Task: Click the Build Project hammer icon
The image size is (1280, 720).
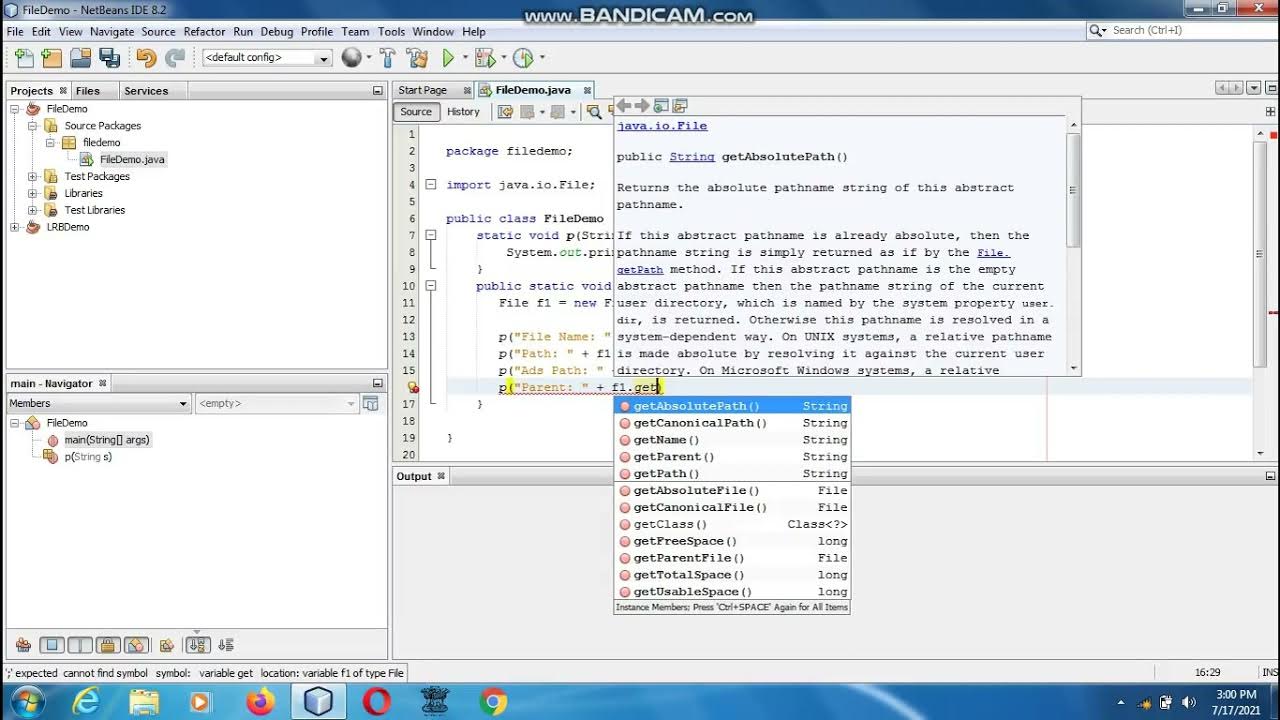Action: point(388,58)
